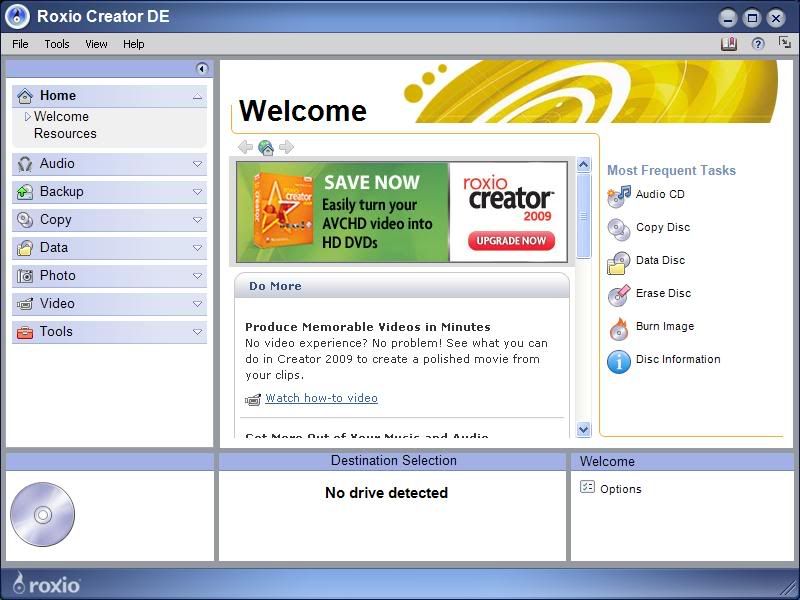
Task: Click the help question mark icon
Action: click(x=758, y=44)
